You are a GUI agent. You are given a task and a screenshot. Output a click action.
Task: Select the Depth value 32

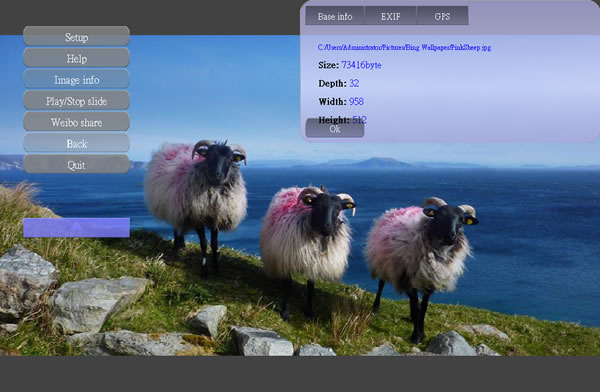(x=354, y=83)
